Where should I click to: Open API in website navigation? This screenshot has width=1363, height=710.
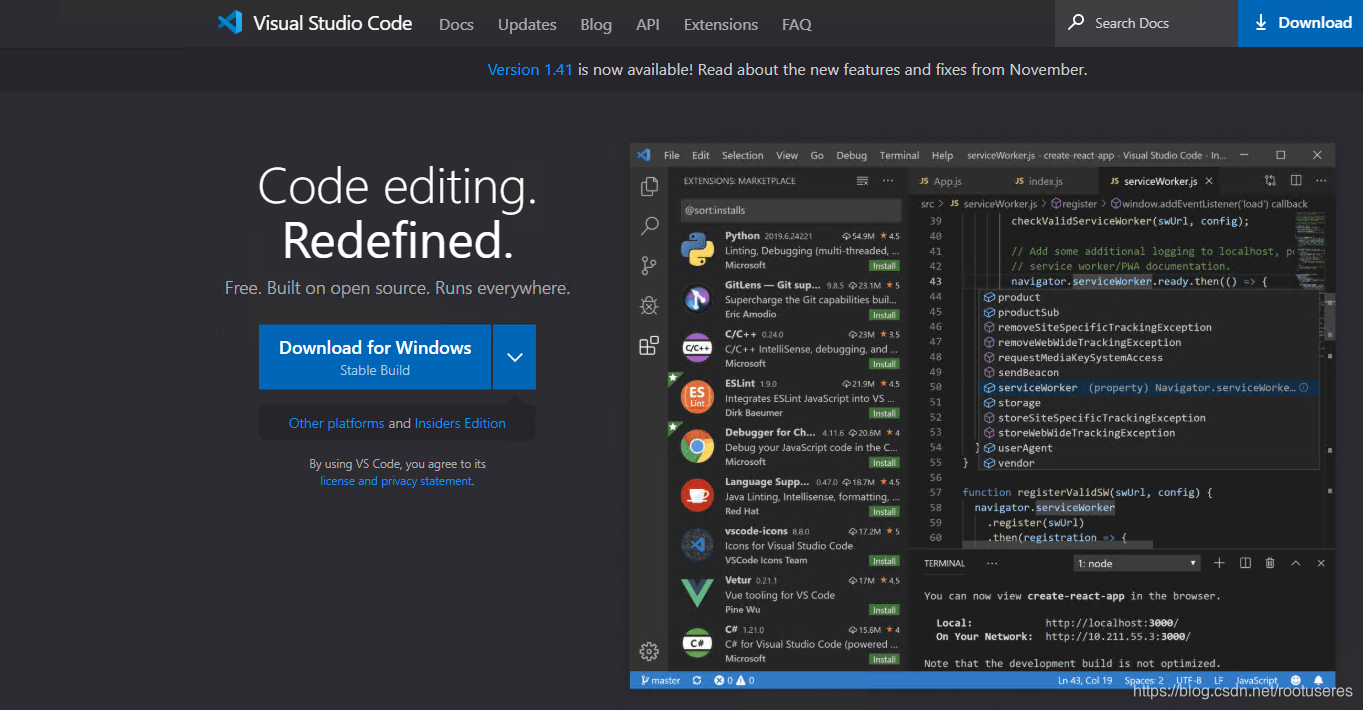(x=648, y=24)
